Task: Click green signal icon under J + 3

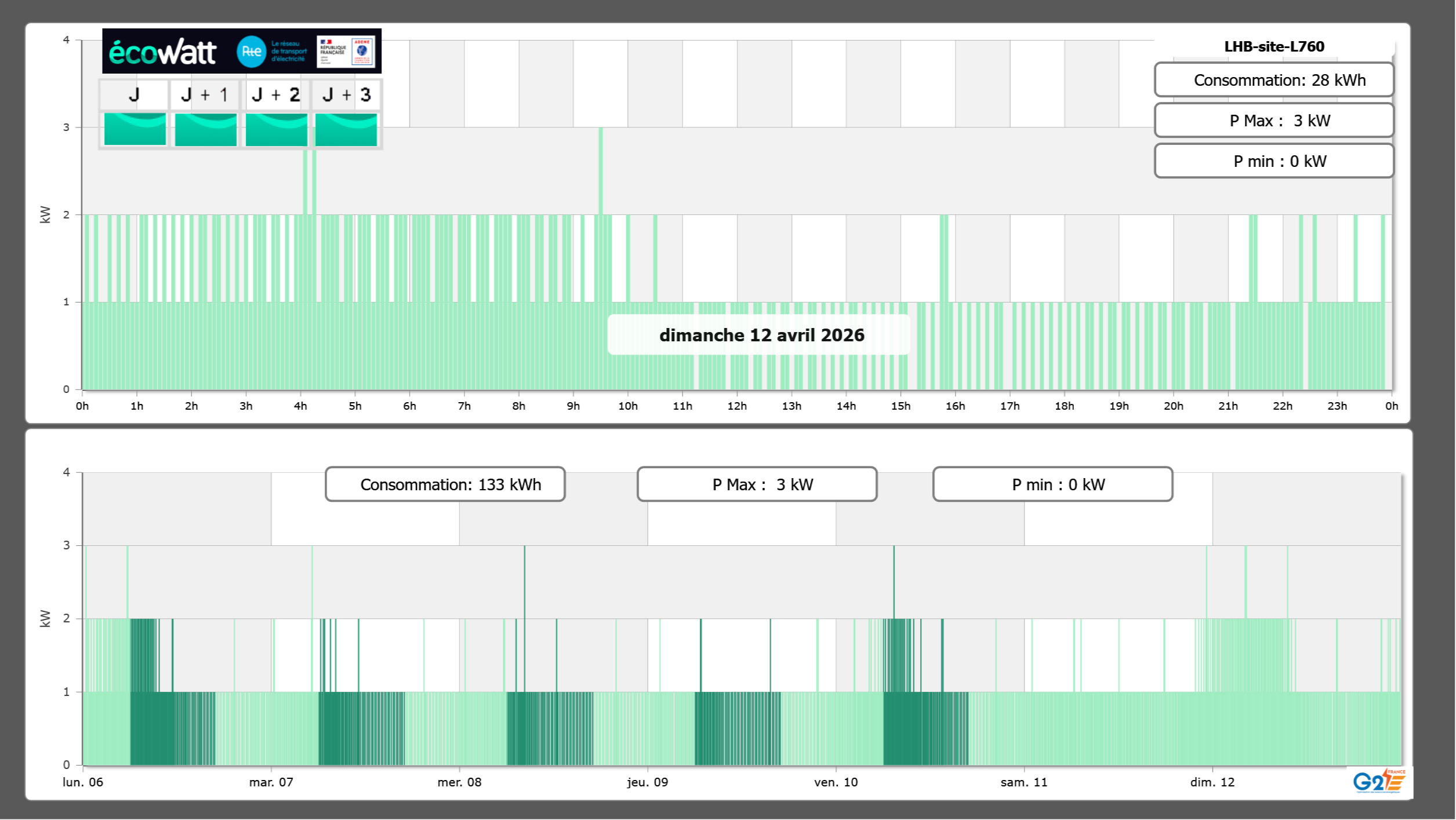Action: tap(346, 129)
